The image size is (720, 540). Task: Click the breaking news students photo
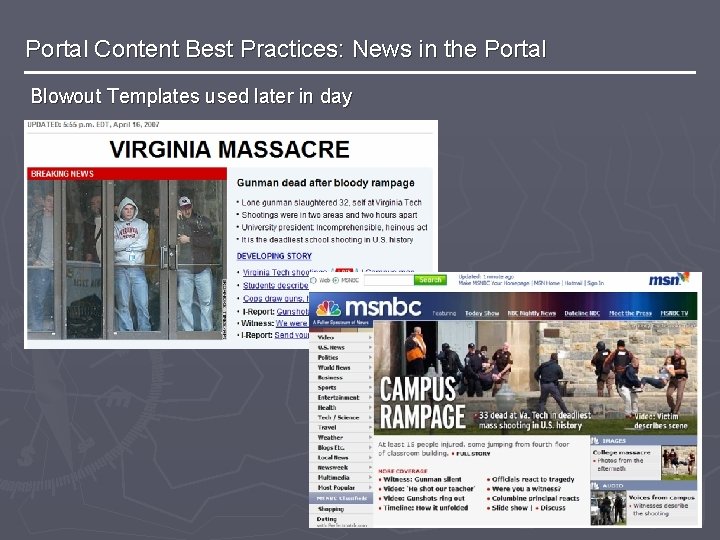[127, 259]
